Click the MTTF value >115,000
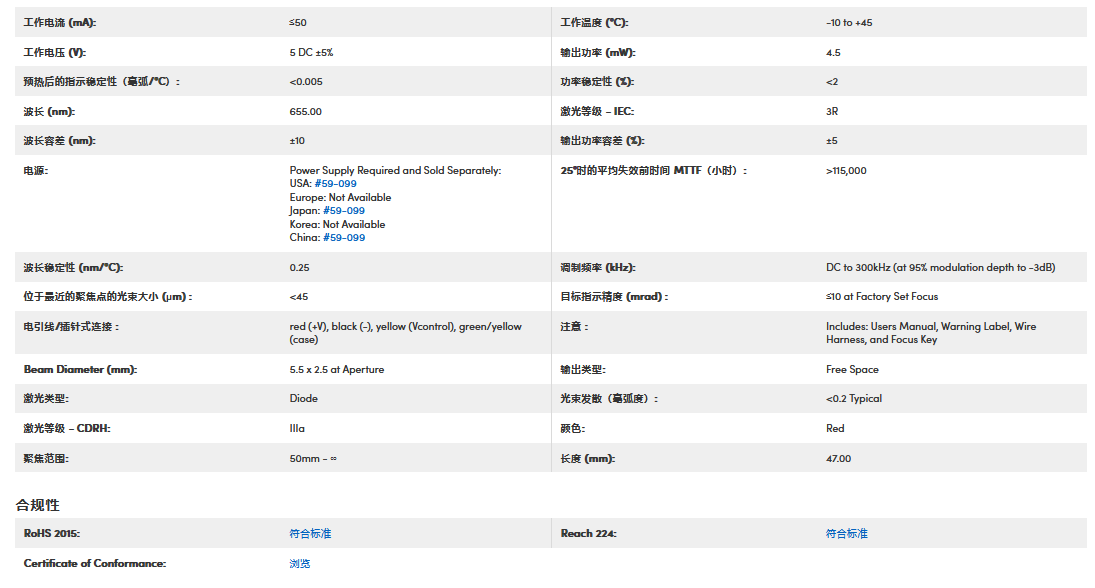 pyautogui.click(x=846, y=171)
